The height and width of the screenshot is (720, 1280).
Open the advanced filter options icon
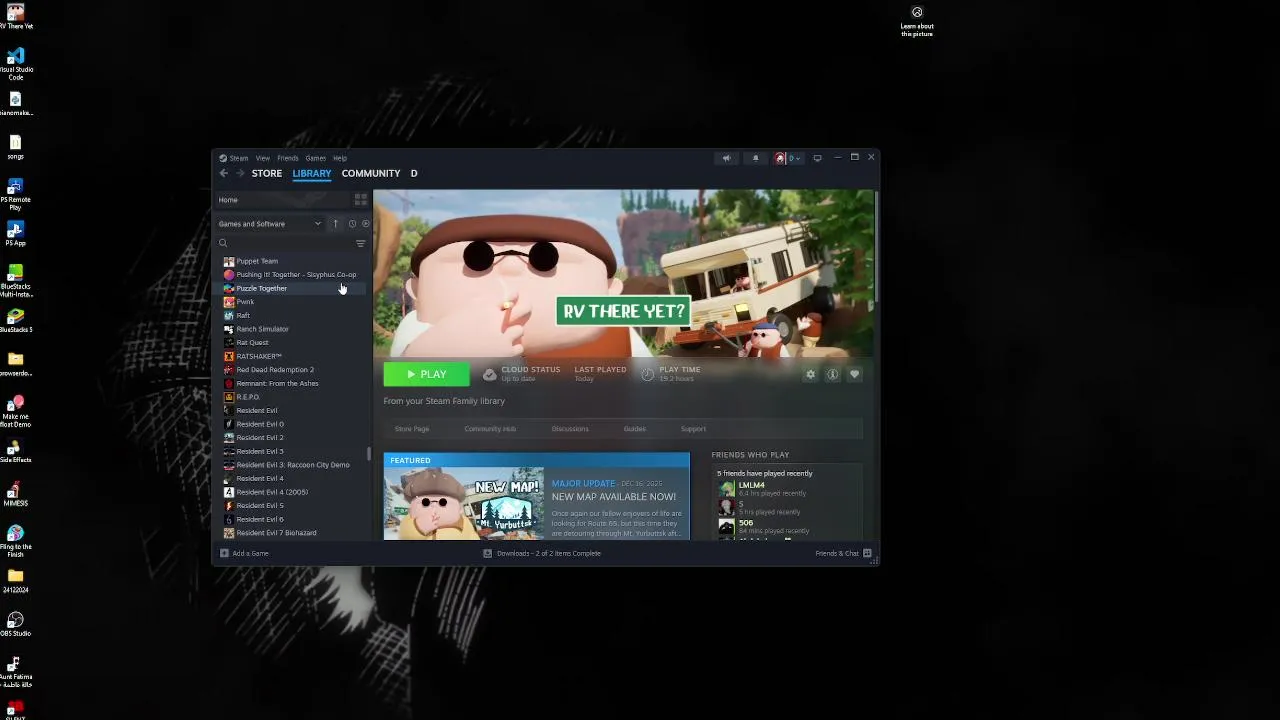361,243
